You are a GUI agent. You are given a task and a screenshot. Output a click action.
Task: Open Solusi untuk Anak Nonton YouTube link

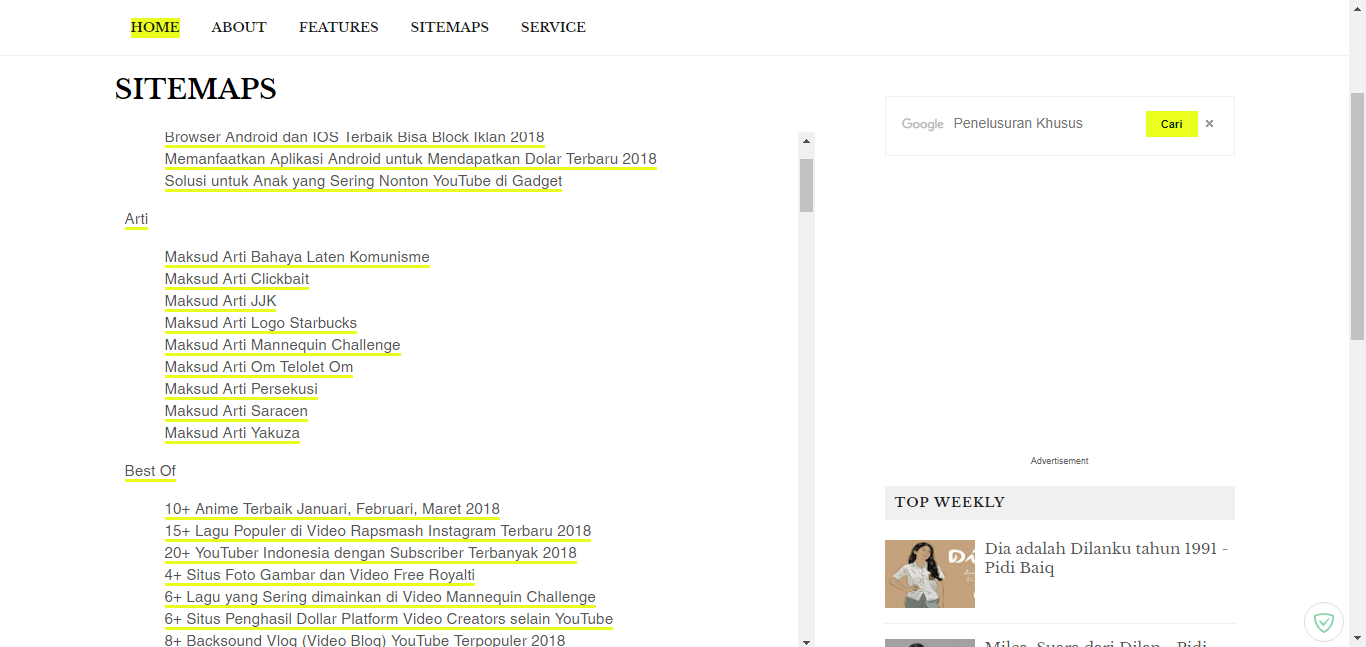click(364, 181)
